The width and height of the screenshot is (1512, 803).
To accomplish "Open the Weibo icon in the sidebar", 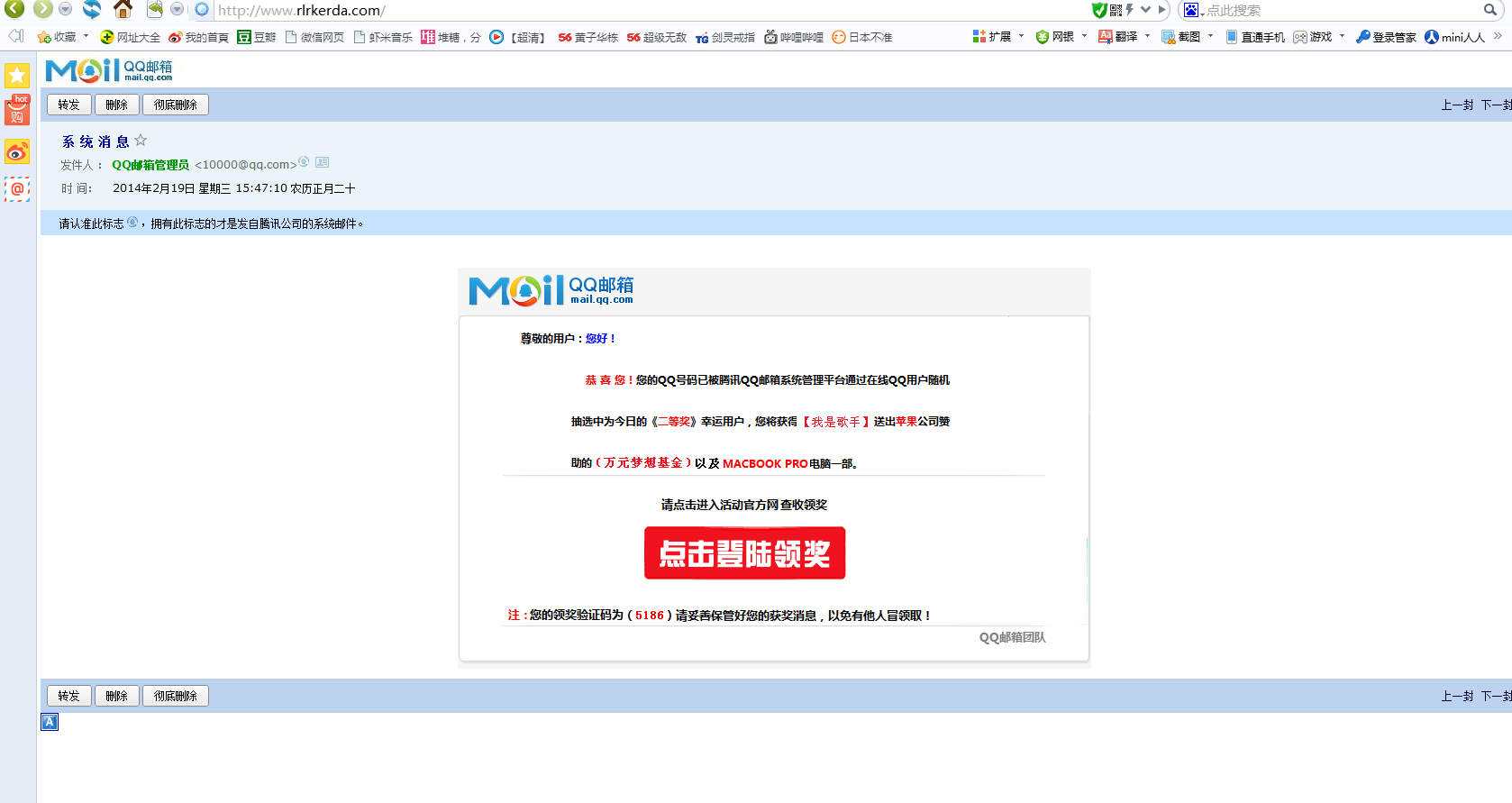I will click(17, 151).
